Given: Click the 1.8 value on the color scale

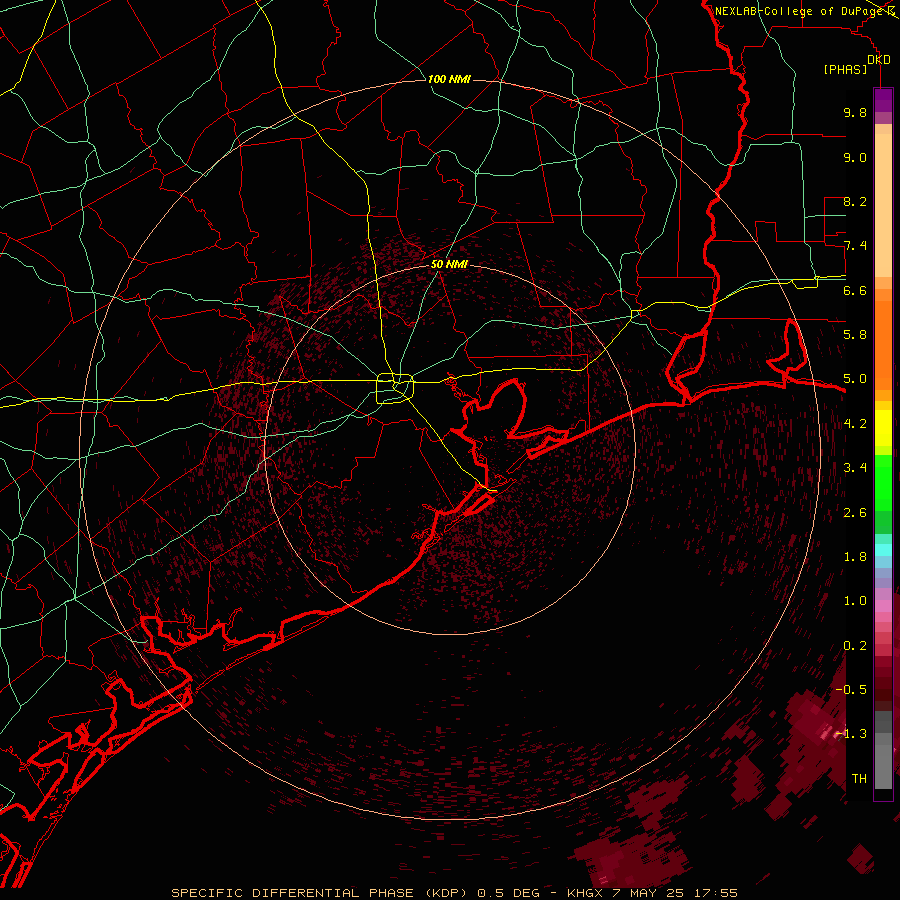Looking at the screenshot, I should [x=855, y=557].
